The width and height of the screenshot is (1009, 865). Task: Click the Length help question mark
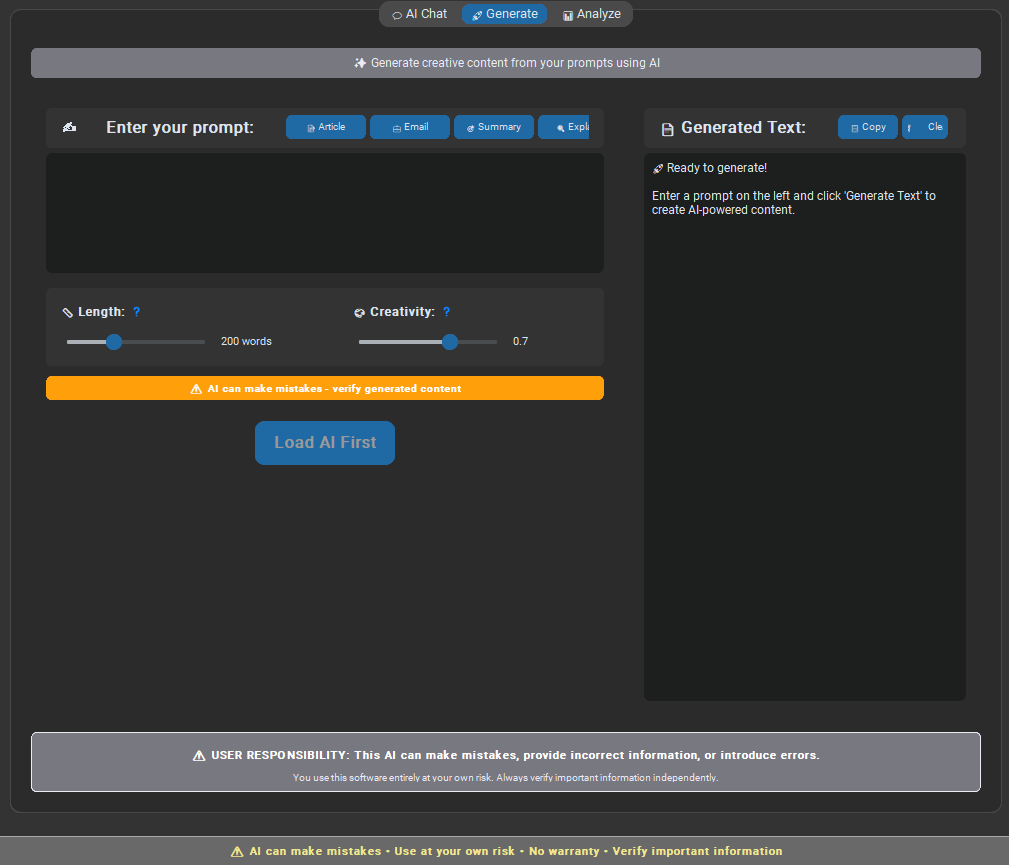coord(137,312)
